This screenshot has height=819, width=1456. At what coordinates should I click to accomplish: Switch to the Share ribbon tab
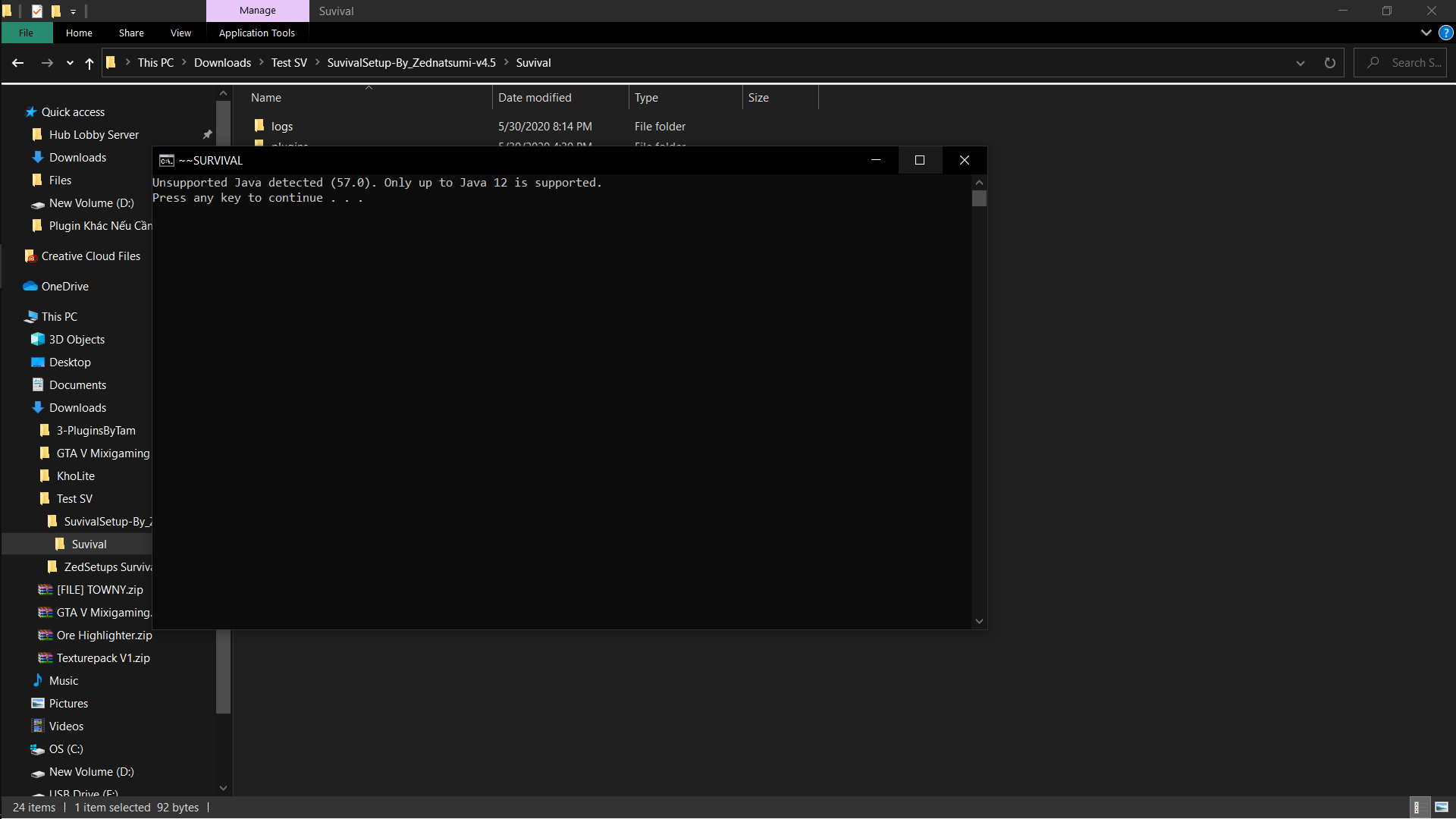131,33
